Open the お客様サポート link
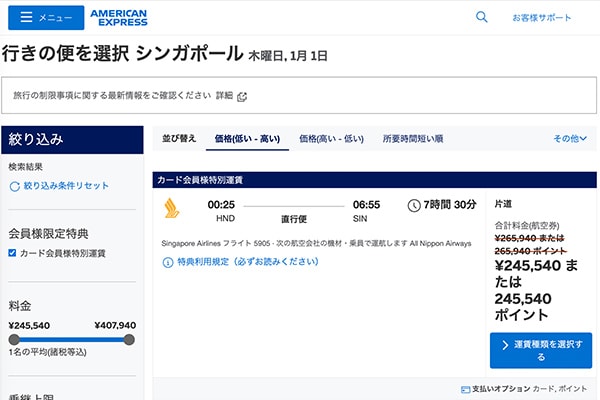 click(x=542, y=18)
